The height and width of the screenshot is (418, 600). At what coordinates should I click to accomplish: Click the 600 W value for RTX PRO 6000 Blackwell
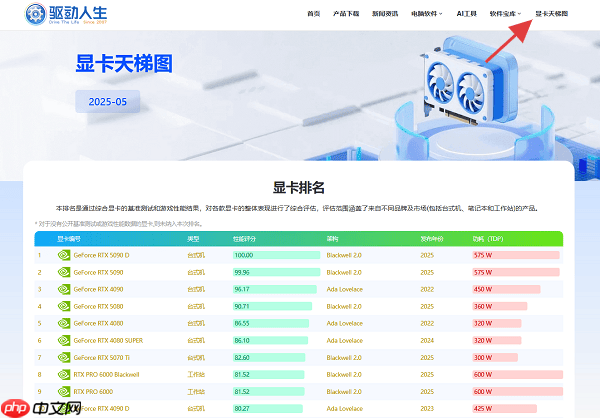tap(483, 374)
